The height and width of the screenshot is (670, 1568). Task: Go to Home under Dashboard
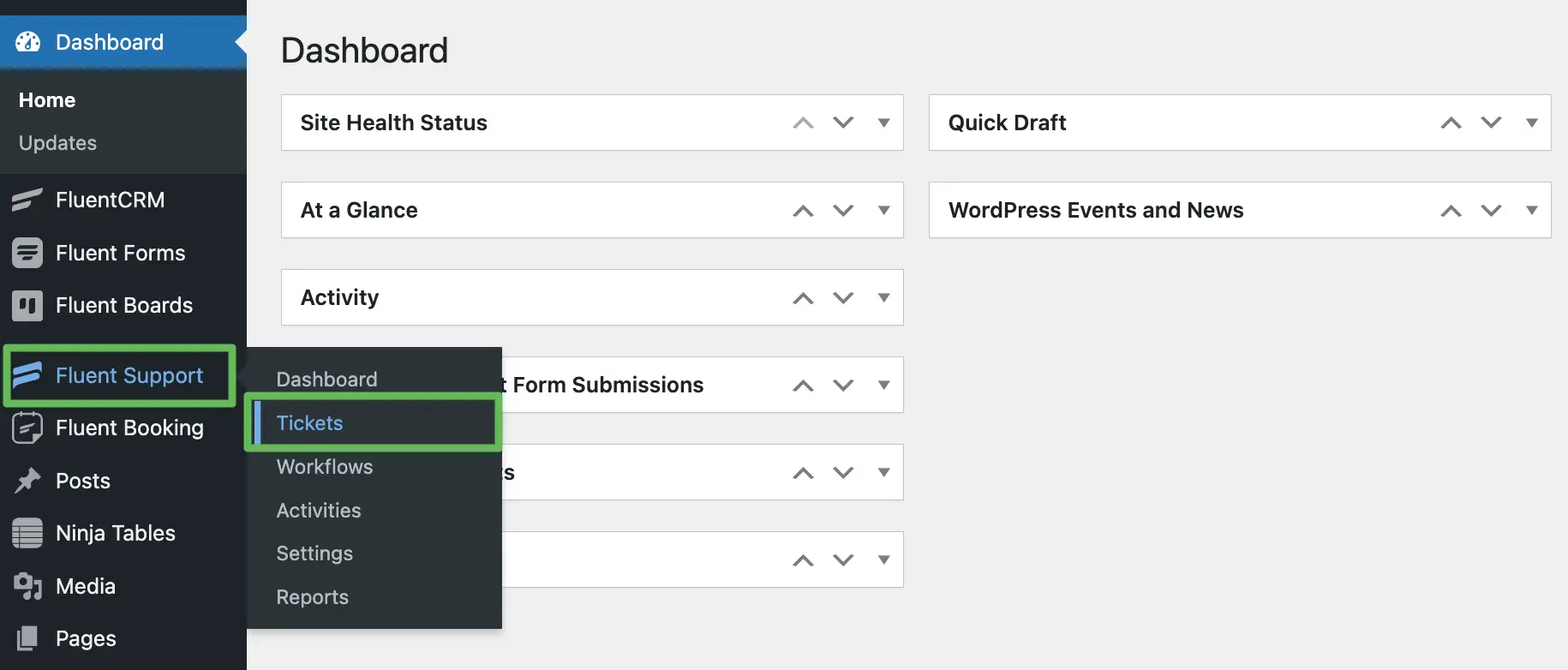[47, 100]
